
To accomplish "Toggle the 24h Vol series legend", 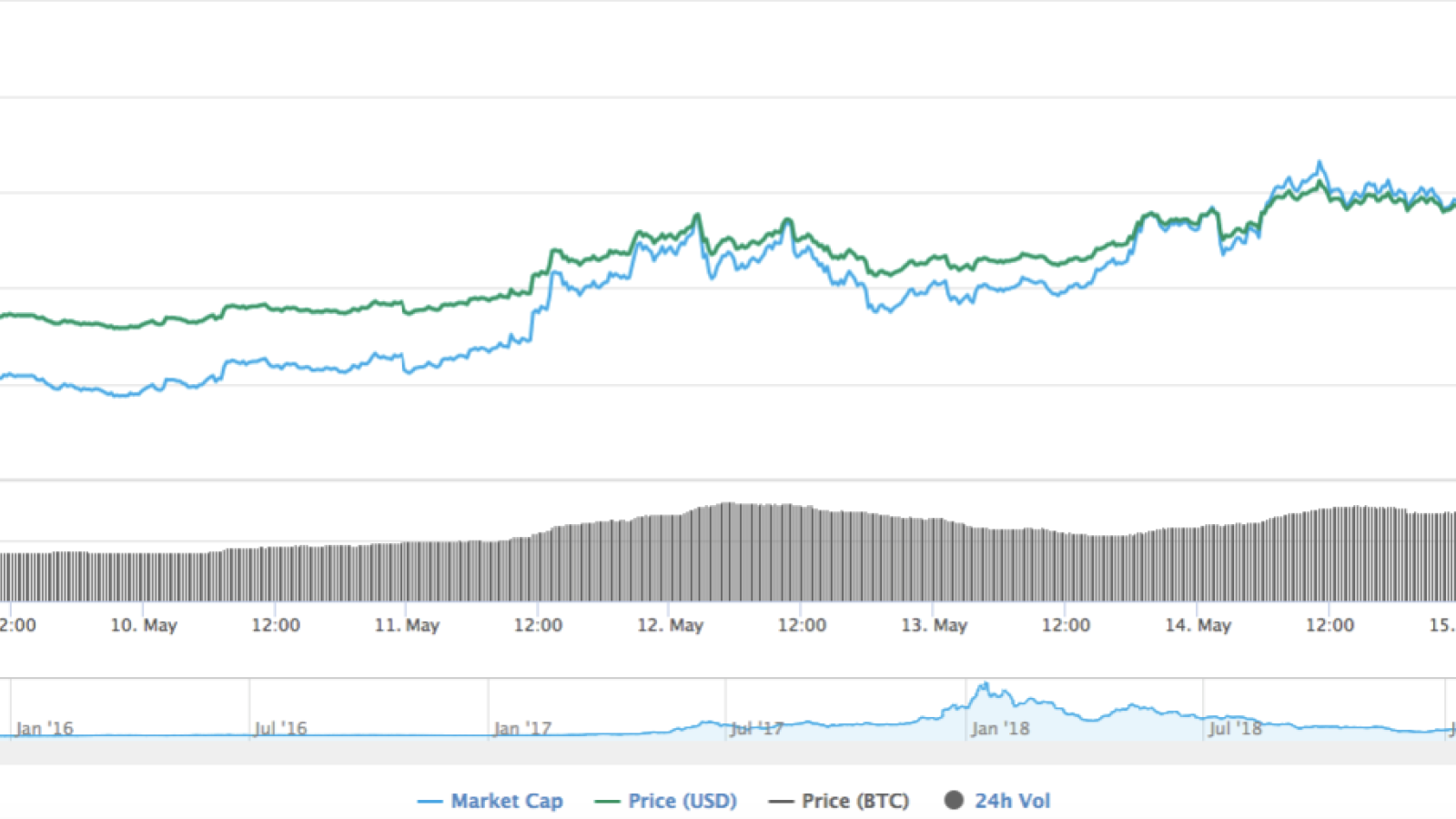I will coord(997,801).
